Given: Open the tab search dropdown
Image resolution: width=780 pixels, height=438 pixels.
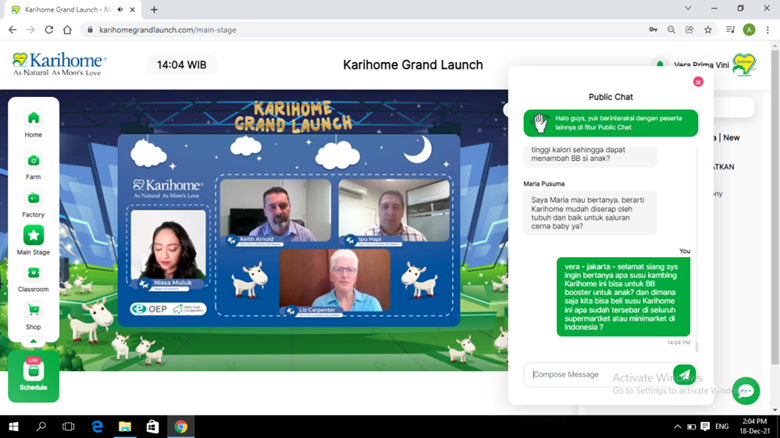Looking at the screenshot, I should click(688, 8).
